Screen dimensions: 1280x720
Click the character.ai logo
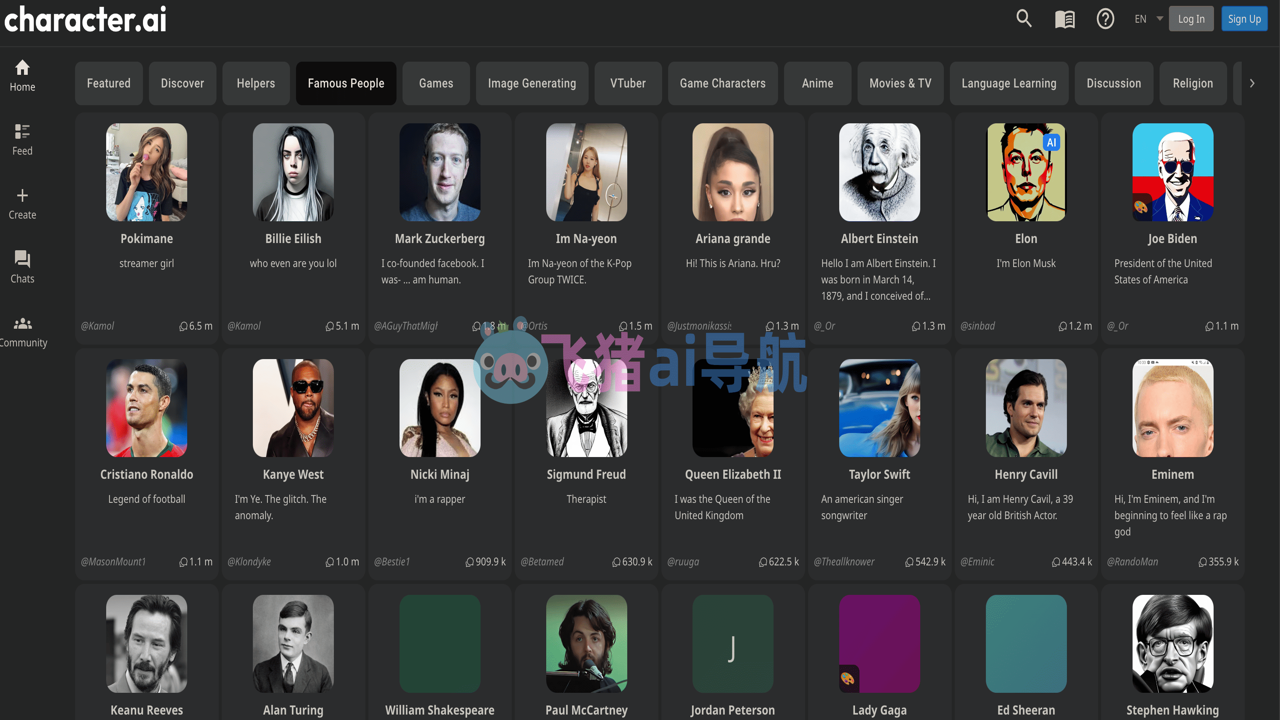click(x=86, y=19)
